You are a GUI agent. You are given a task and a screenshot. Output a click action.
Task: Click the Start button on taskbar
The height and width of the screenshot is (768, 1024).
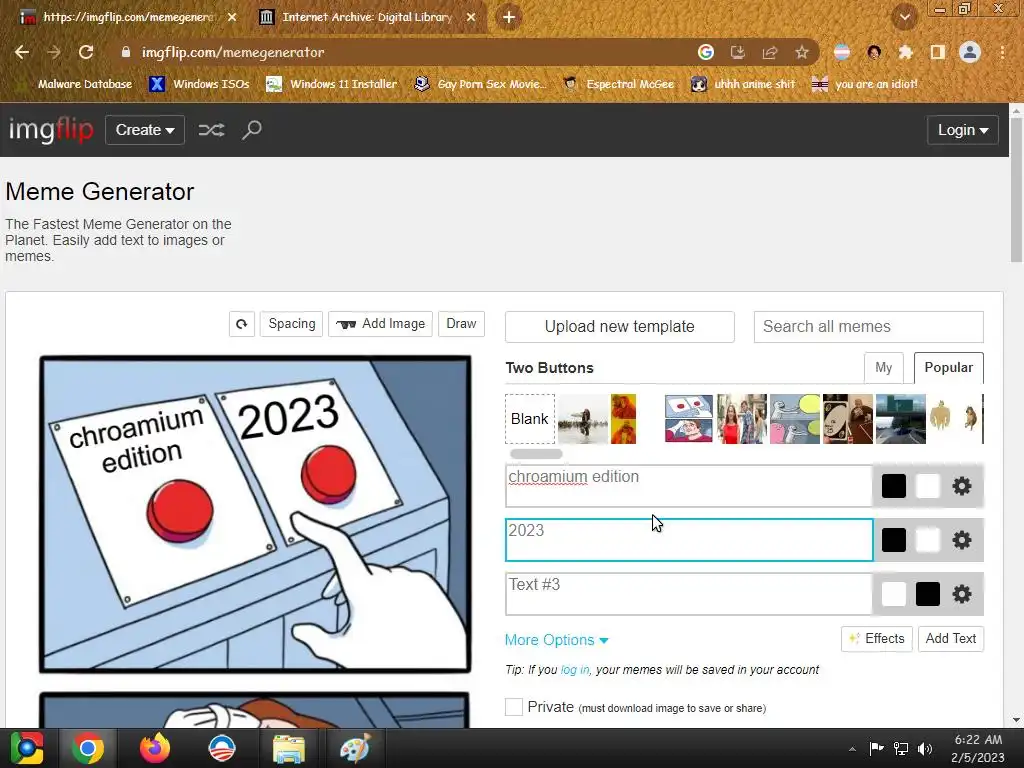coord(27,748)
